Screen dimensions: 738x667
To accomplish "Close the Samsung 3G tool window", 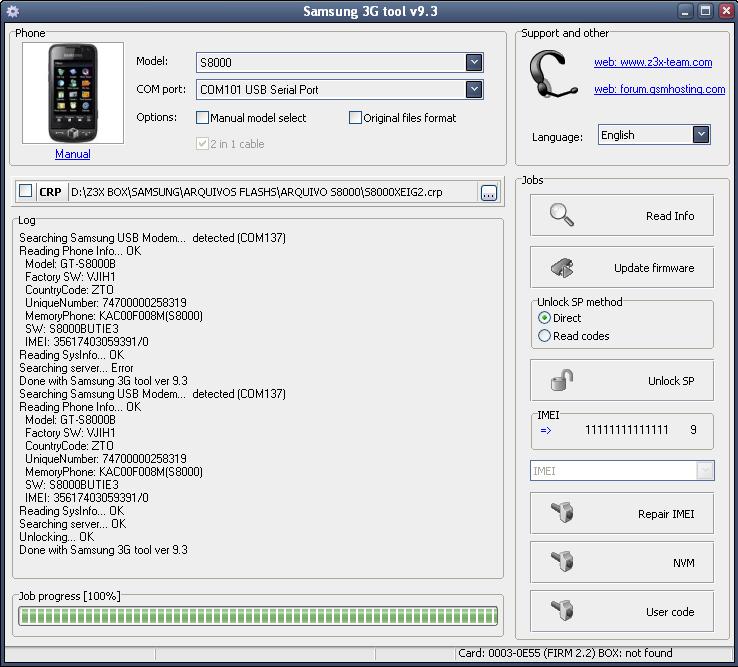I will coord(726,11).
